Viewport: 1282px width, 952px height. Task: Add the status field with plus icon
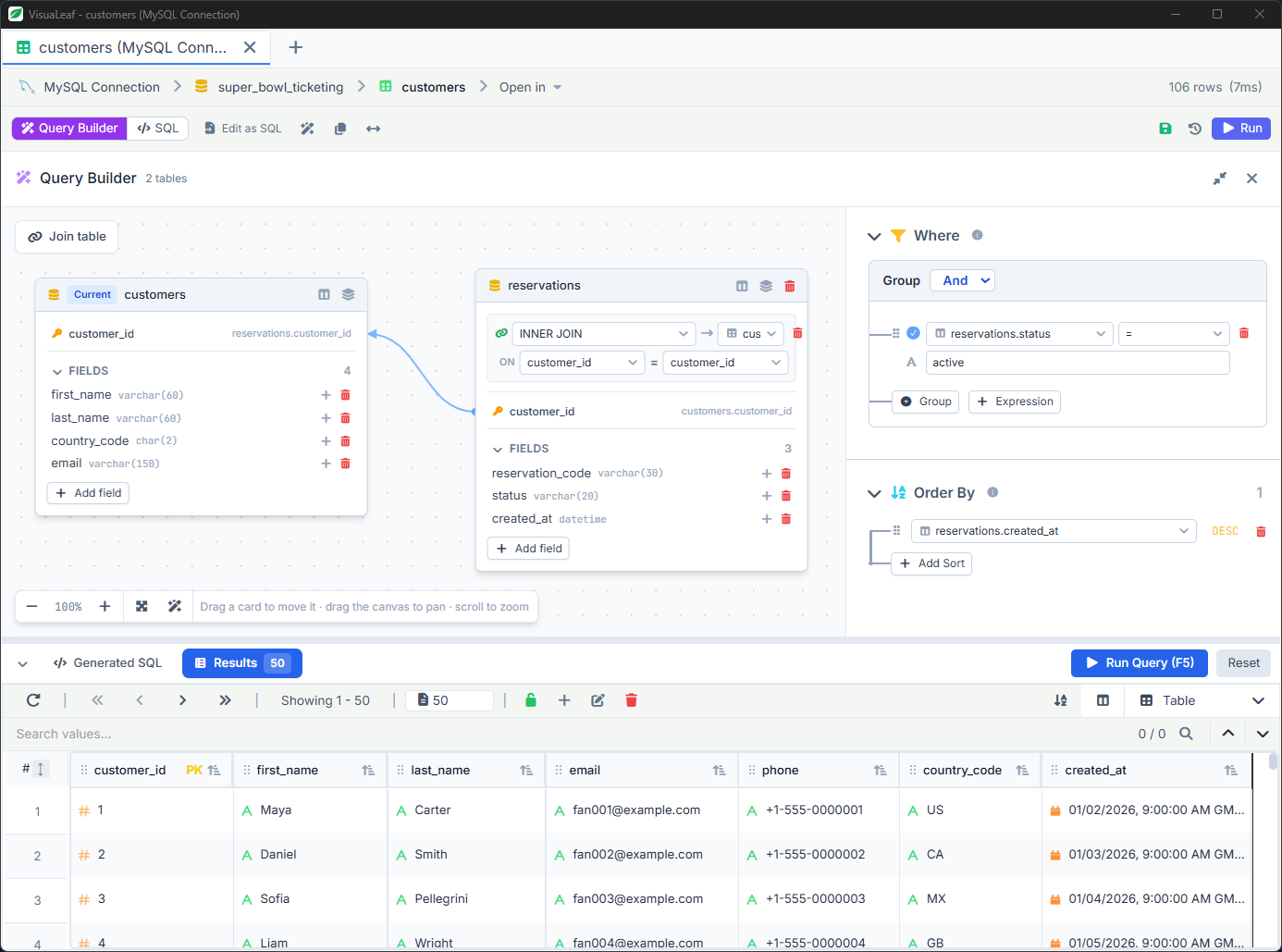point(767,496)
